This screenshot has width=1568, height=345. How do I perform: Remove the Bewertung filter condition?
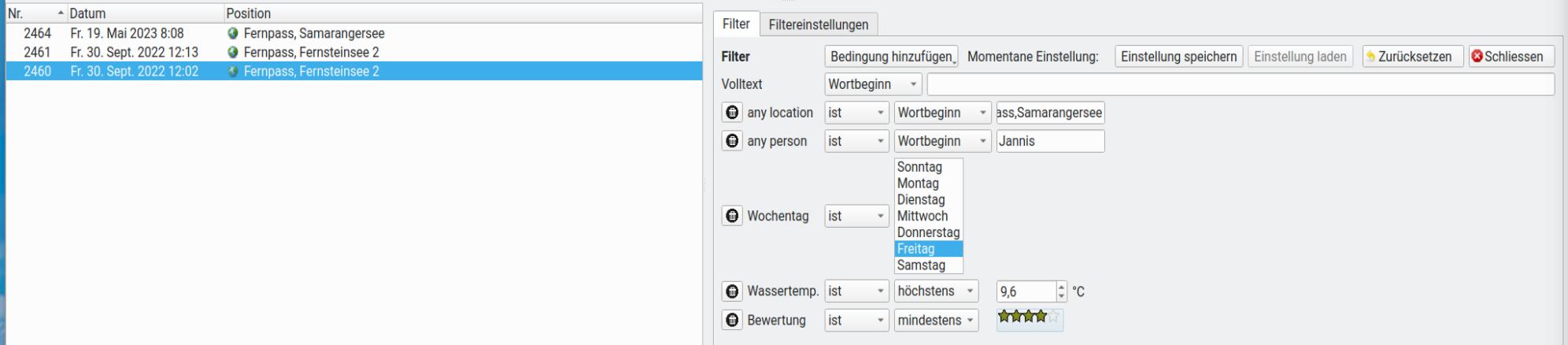click(x=732, y=320)
